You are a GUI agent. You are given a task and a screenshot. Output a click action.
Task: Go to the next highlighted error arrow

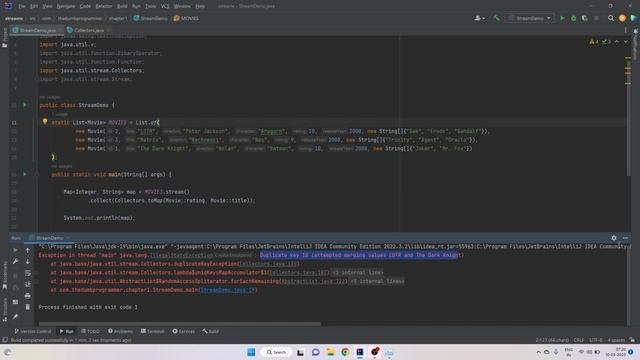pos(625,42)
